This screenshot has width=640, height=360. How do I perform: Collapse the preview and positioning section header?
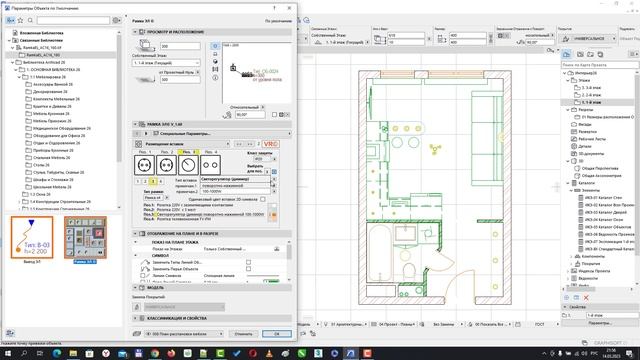pyautogui.click(x=212, y=32)
